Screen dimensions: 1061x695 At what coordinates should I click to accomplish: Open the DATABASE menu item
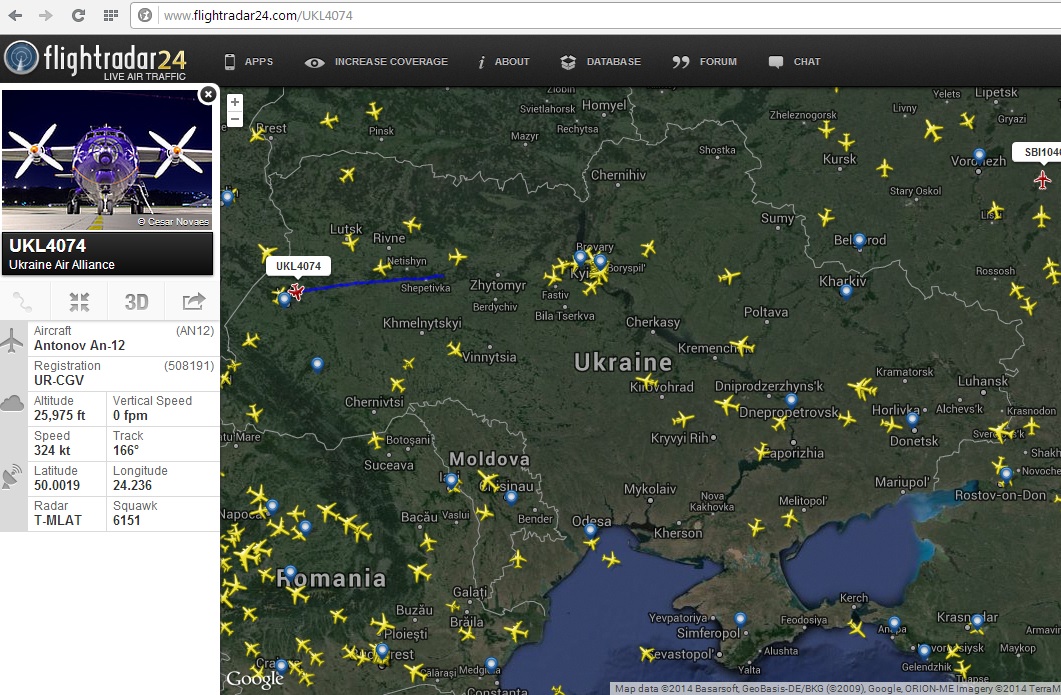point(601,62)
